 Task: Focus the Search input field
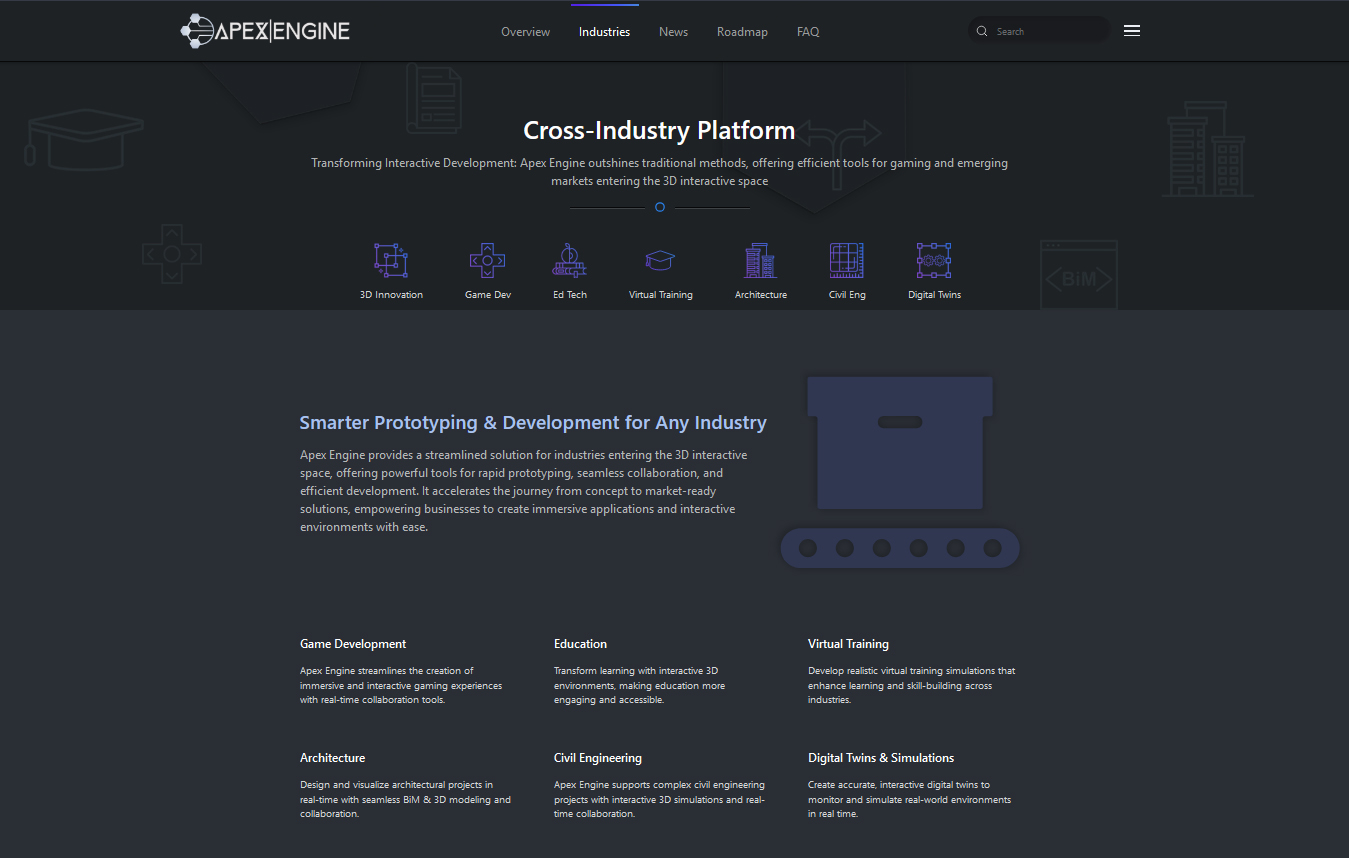pos(1045,32)
